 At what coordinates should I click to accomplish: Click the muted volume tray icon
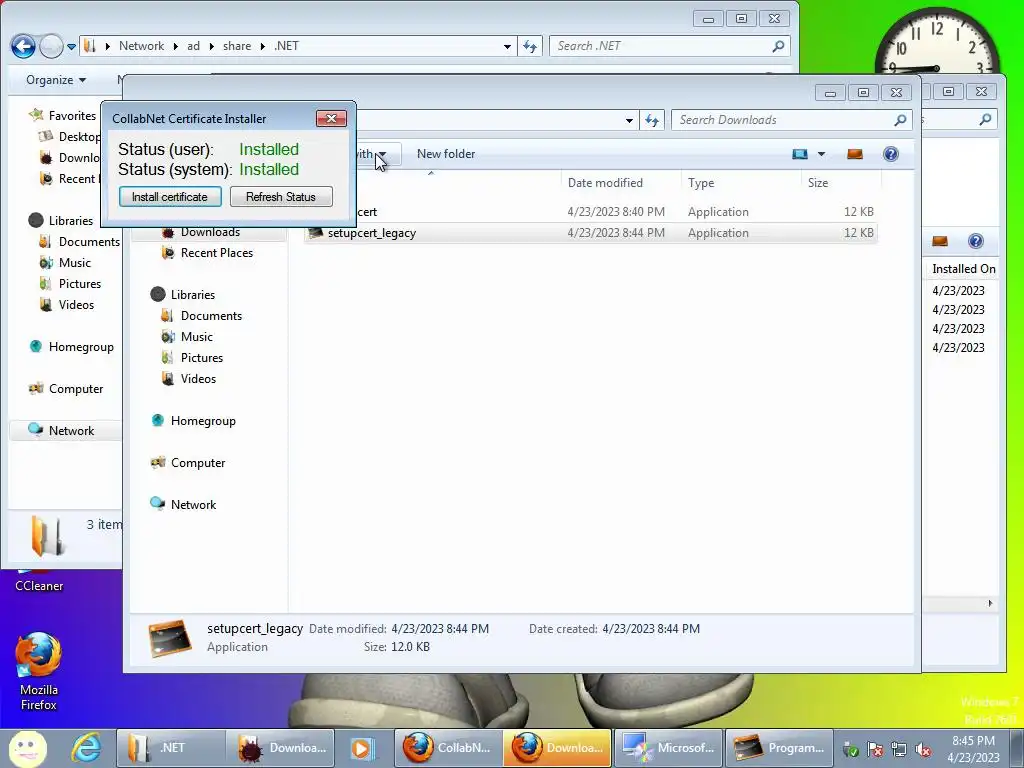pyautogui.click(x=923, y=750)
